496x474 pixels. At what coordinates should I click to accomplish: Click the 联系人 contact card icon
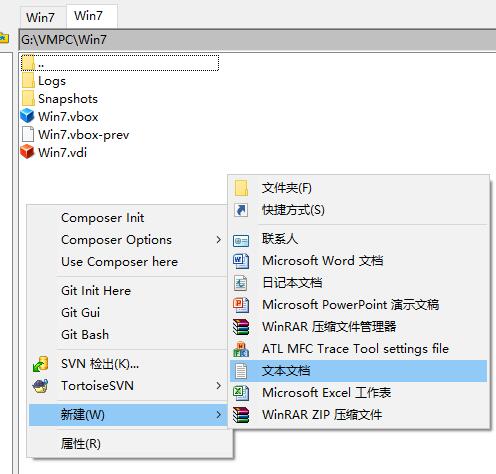click(x=241, y=240)
